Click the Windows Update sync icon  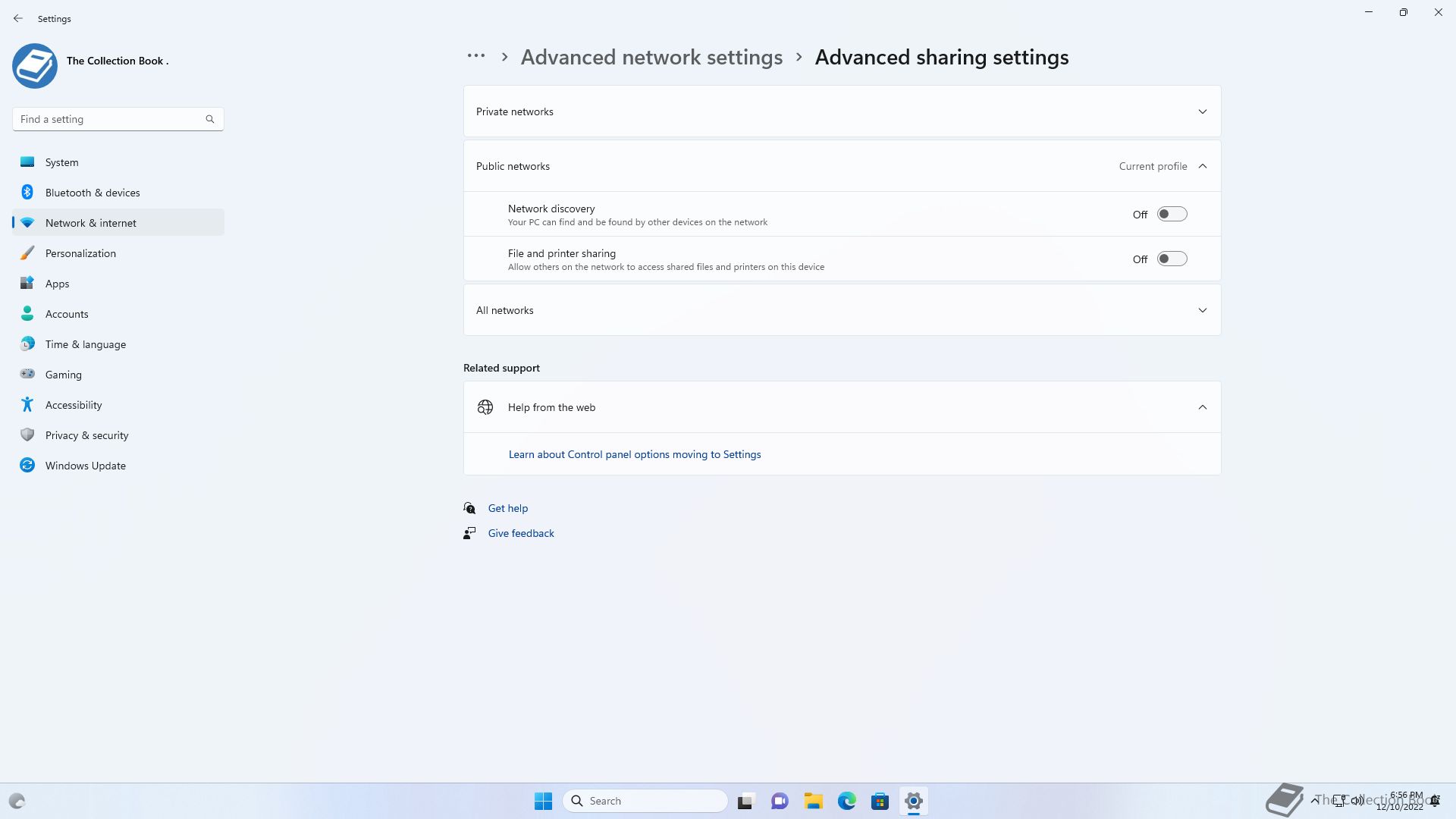[x=27, y=465]
